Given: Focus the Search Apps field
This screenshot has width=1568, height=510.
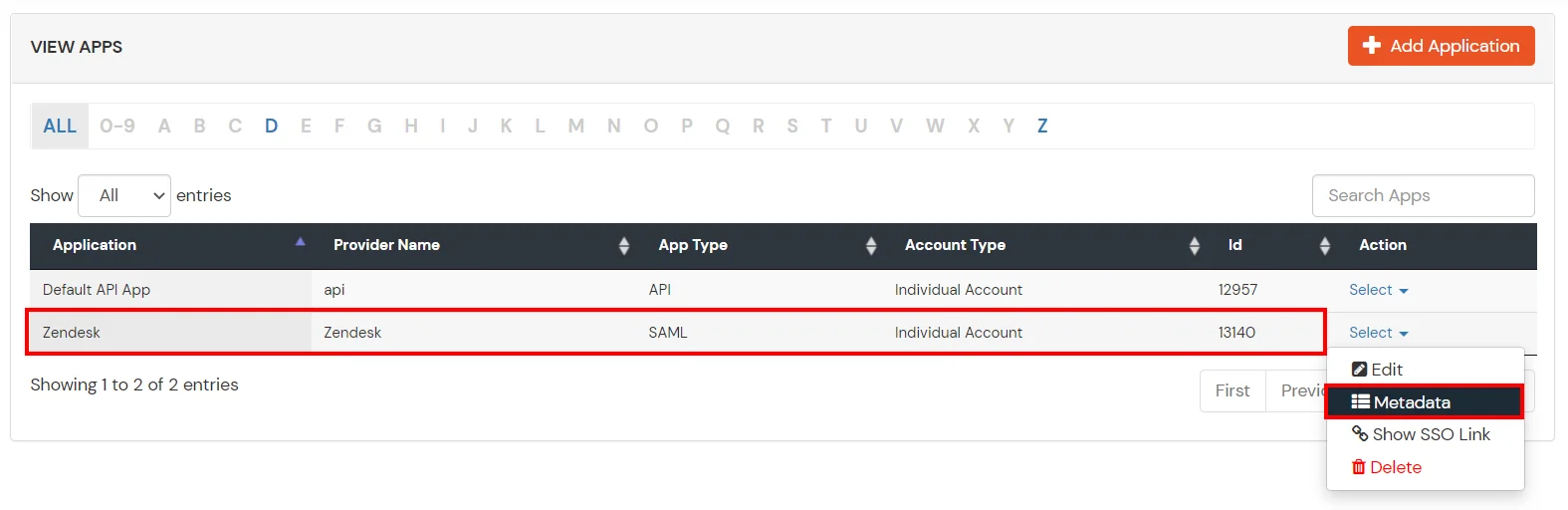Looking at the screenshot, I should pyautogui.click(x=1423, y=195).
